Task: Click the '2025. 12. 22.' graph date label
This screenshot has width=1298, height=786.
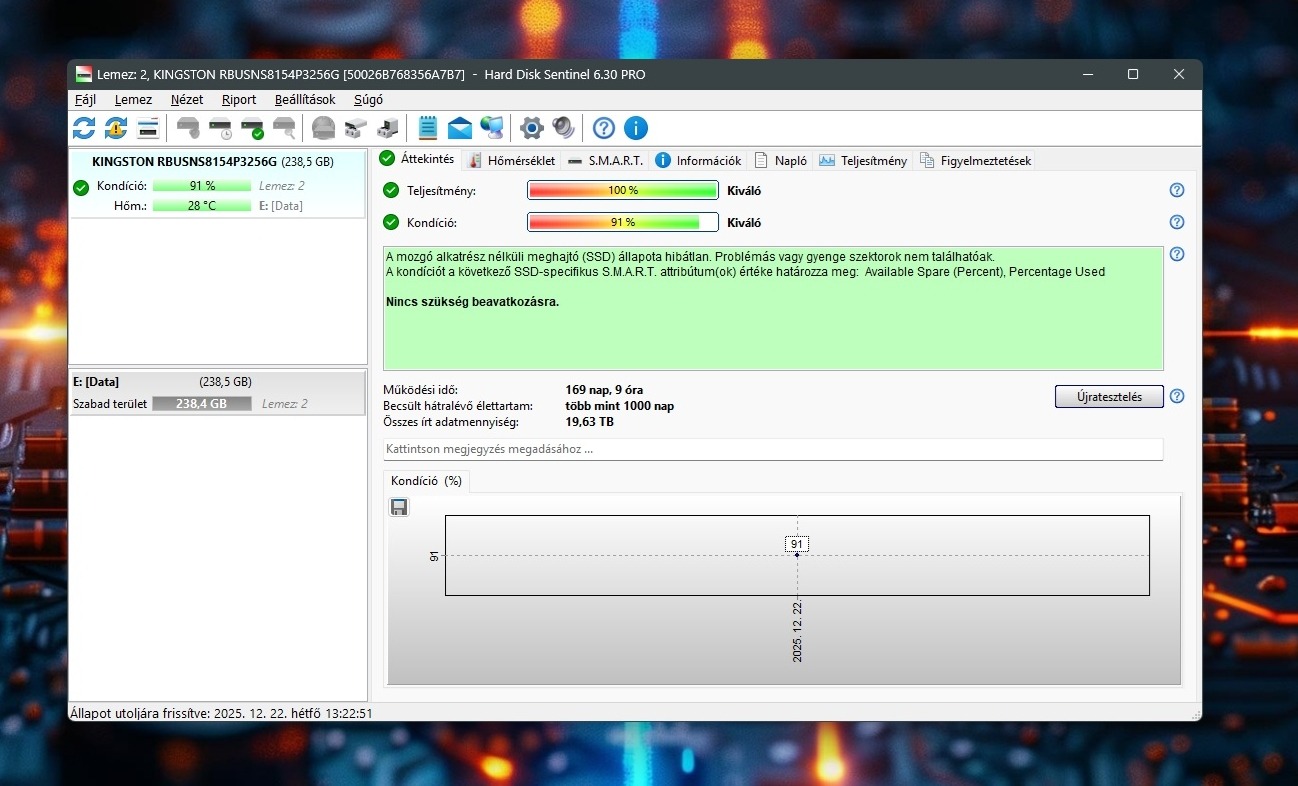Action: [x=798, y=632]
